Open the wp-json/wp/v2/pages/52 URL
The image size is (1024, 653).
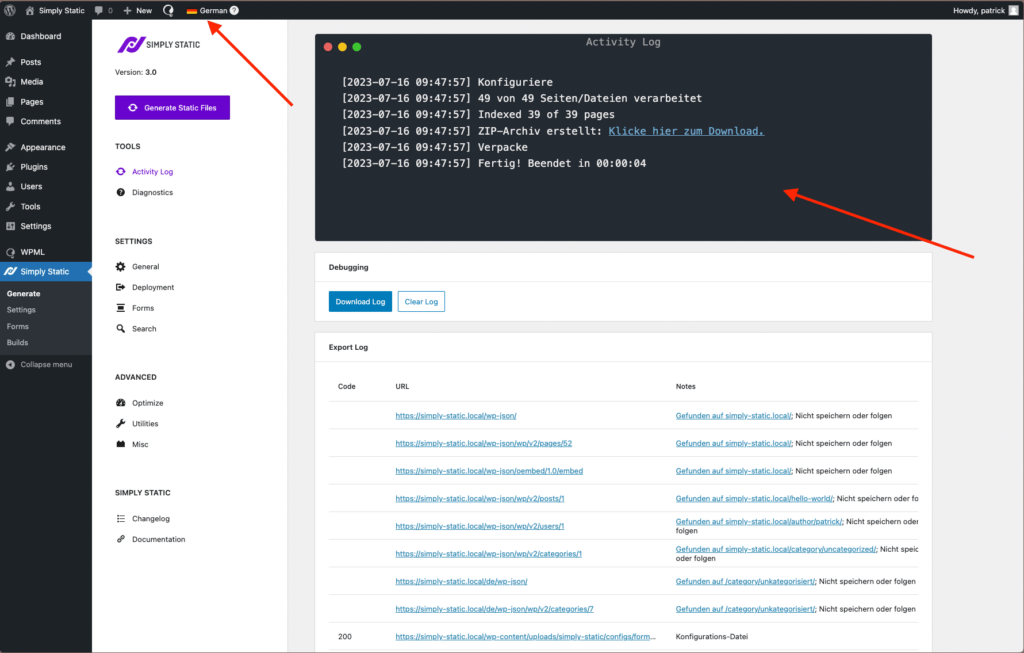coord(484,443)
